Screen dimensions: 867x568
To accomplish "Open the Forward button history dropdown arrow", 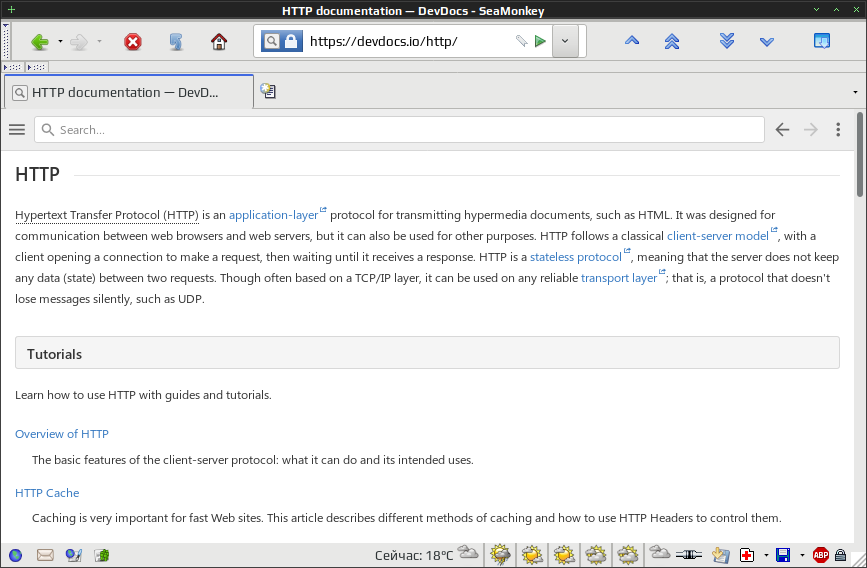I will click(x=99, y=41).
